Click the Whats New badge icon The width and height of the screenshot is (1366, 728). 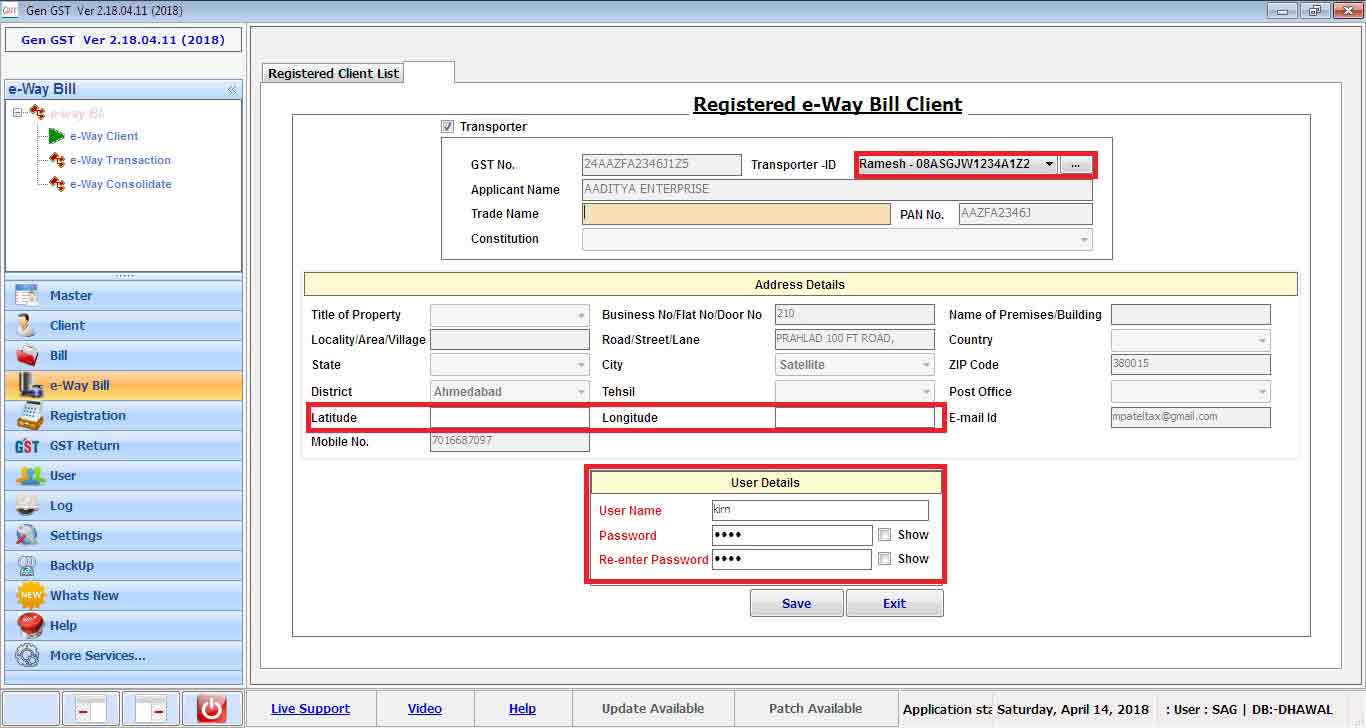pos(29,596)
